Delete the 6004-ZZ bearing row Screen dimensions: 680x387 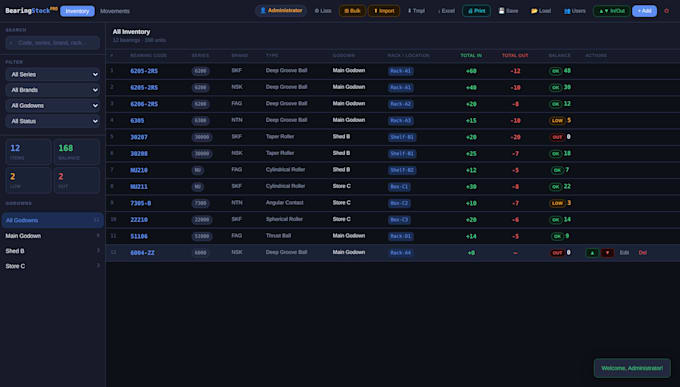(x=642, y=253)
